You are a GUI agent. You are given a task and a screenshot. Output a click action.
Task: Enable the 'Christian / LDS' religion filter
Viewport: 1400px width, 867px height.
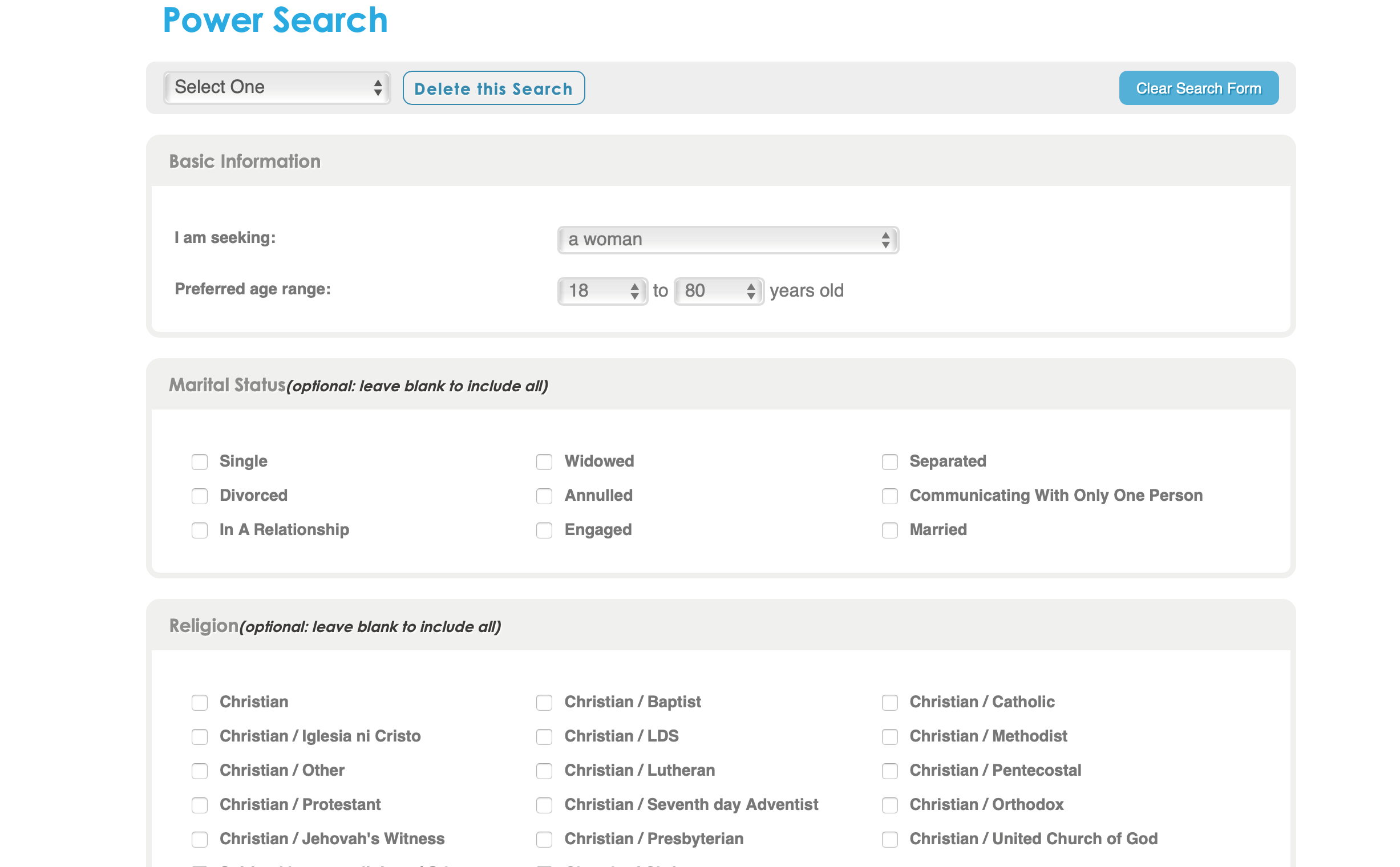pyautogui.click(x=544, y=736)
